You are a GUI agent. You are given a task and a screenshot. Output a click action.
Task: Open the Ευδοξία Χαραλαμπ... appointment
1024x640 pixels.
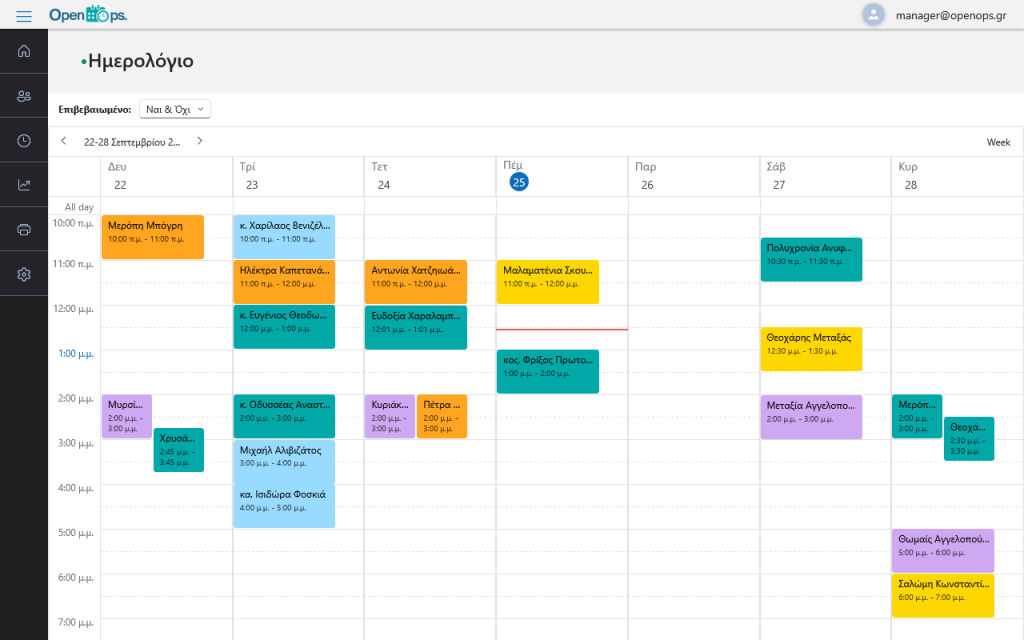click(x=416, y=327)
